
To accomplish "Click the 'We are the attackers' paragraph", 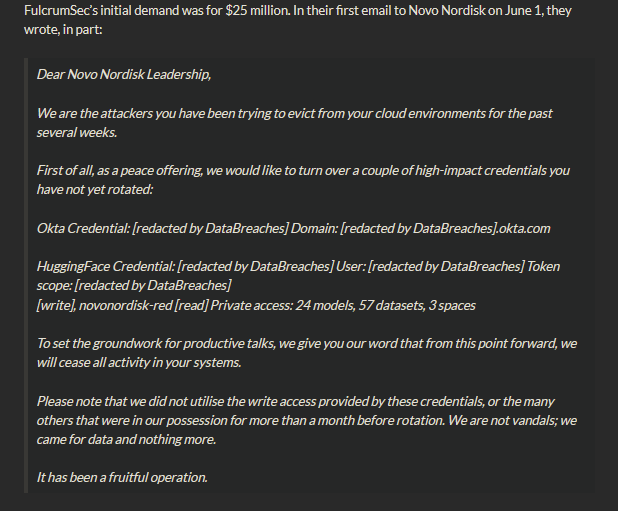I will [294, 123].
